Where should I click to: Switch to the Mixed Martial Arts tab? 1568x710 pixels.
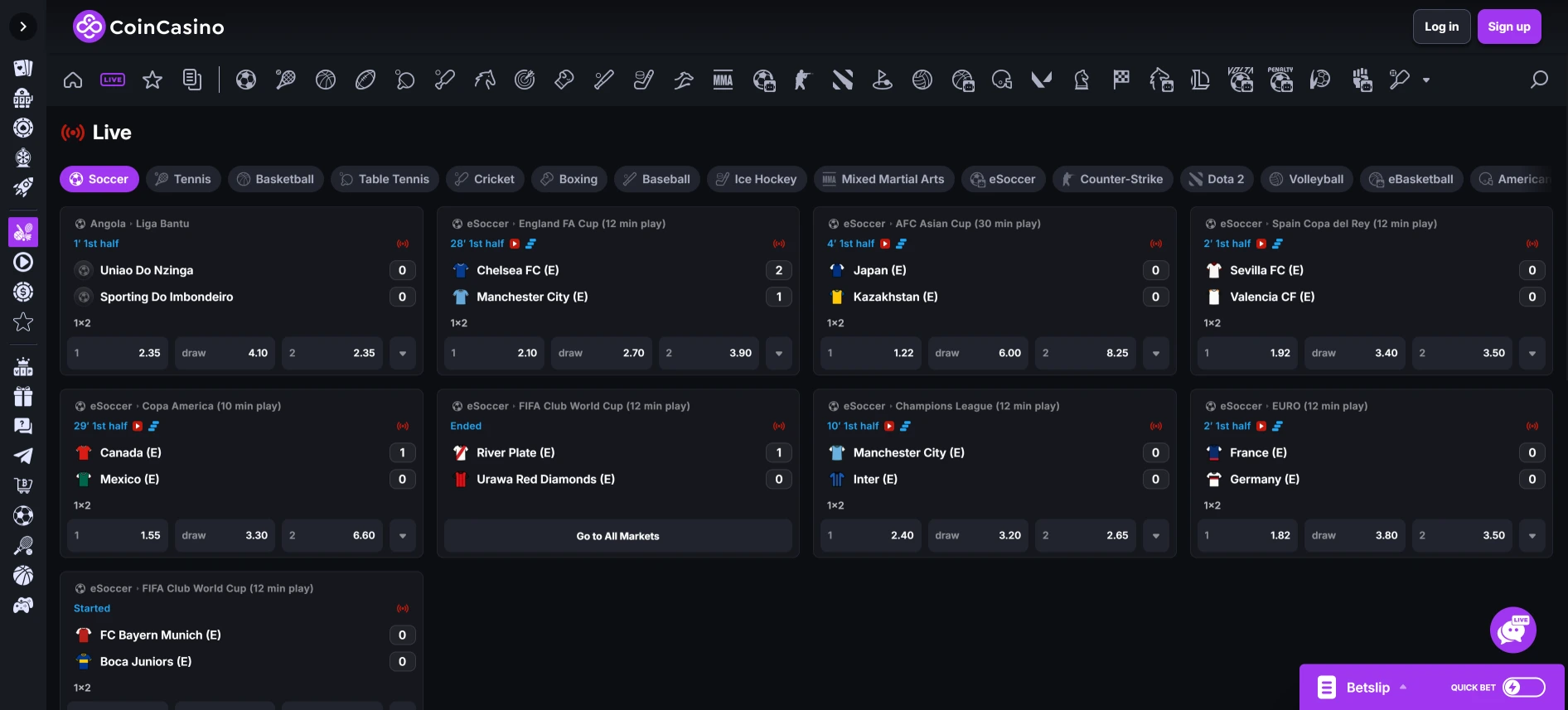[884, 179]
